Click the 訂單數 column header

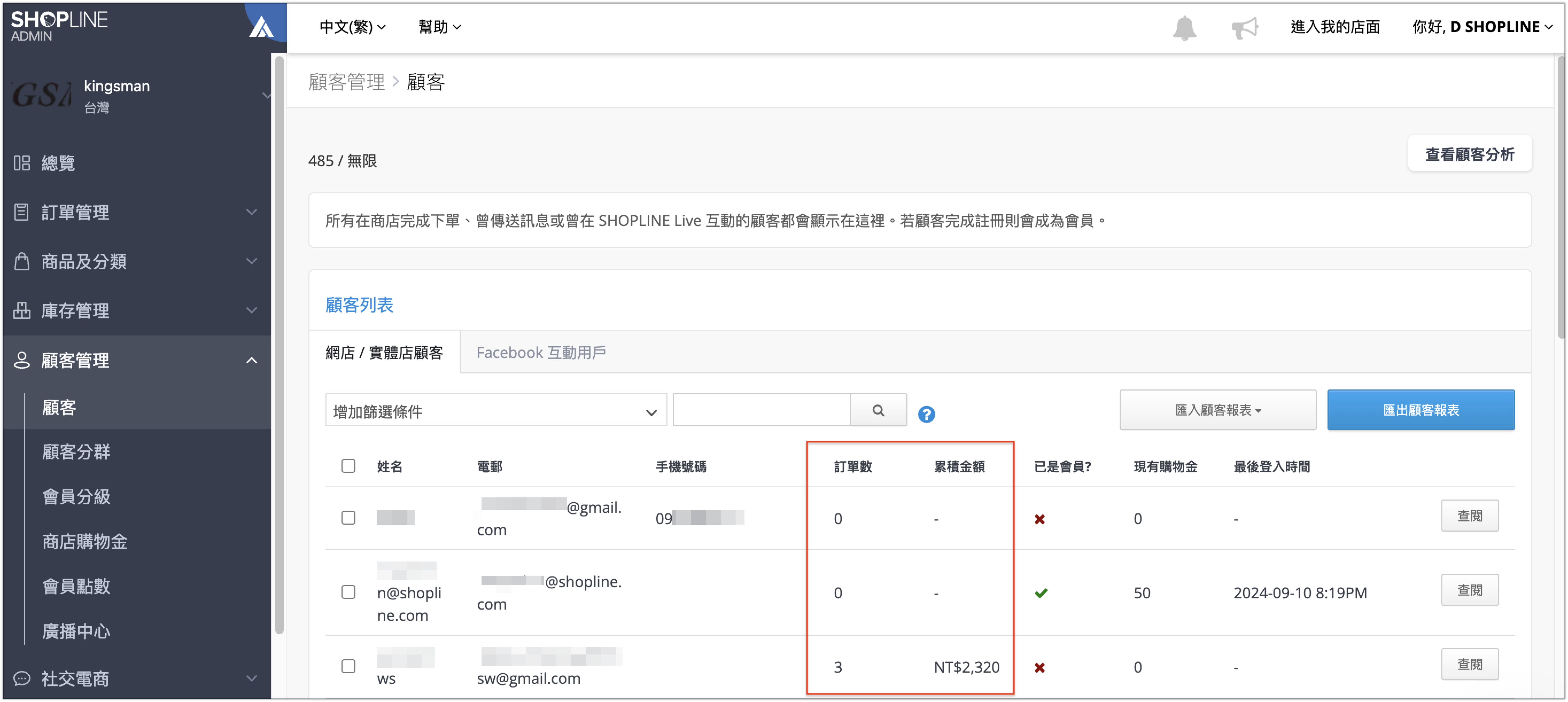[x=853, y=467]
